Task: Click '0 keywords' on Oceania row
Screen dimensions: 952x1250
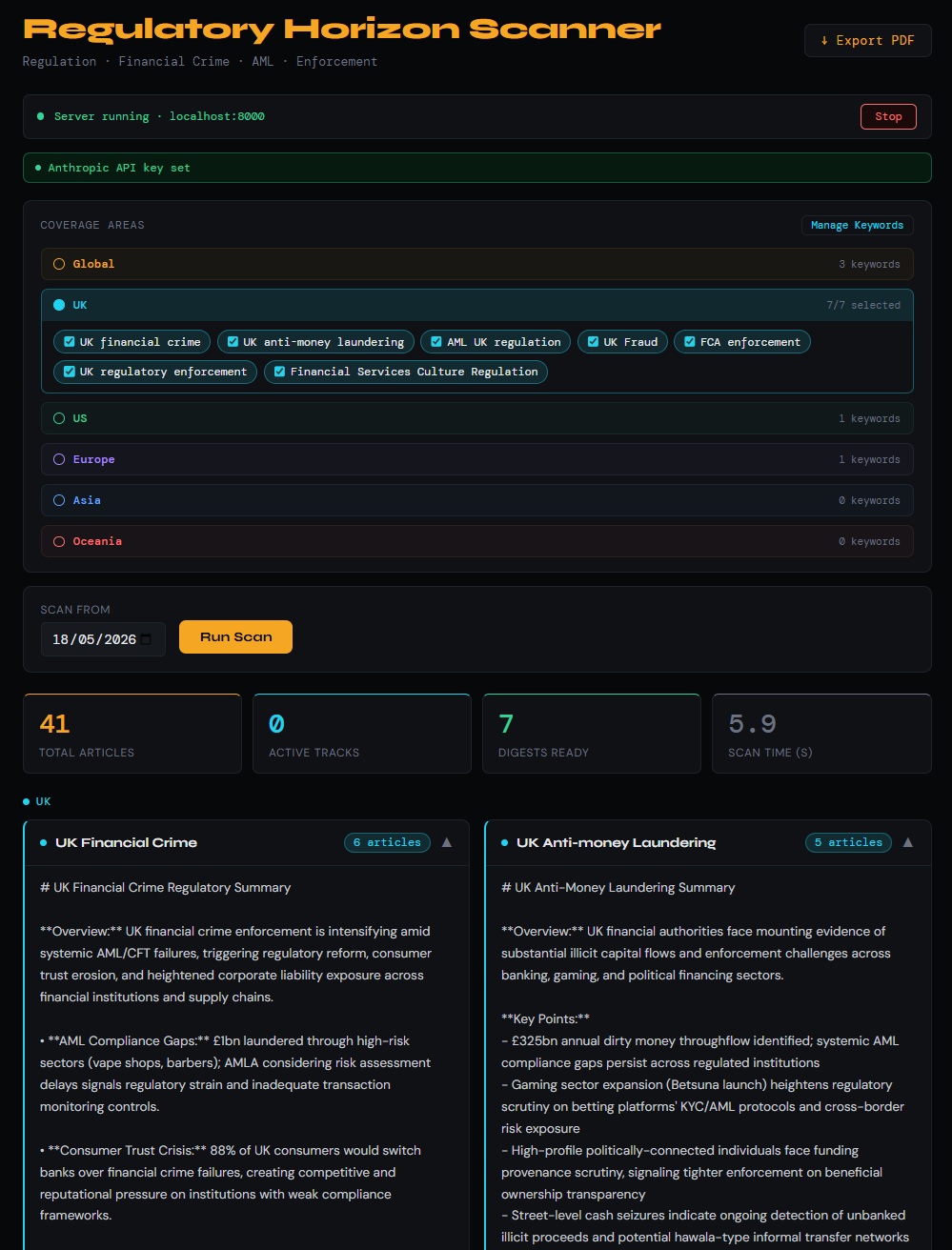Action: point(869,541)
